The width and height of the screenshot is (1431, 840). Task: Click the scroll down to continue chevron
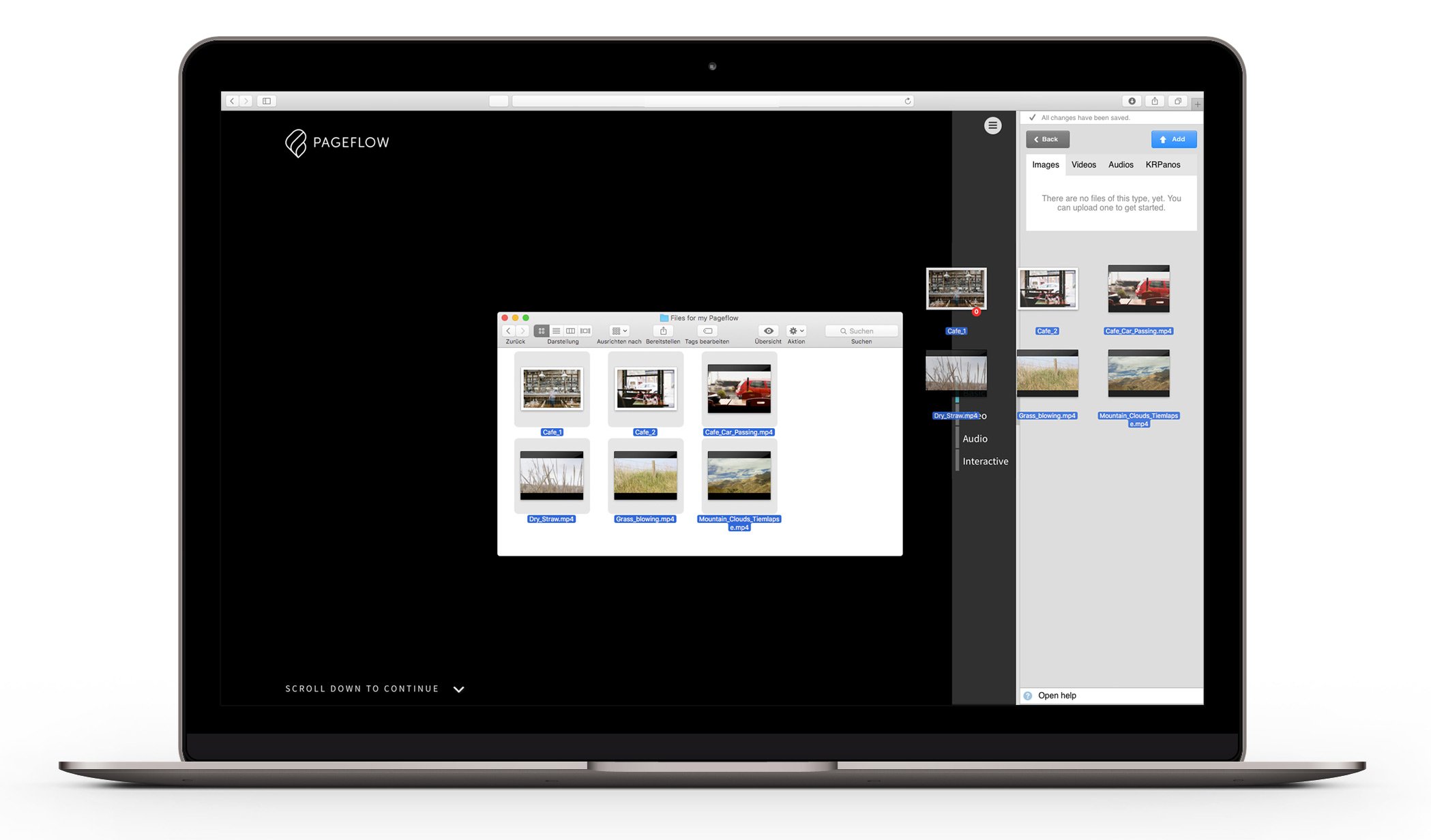click(459, 689)
